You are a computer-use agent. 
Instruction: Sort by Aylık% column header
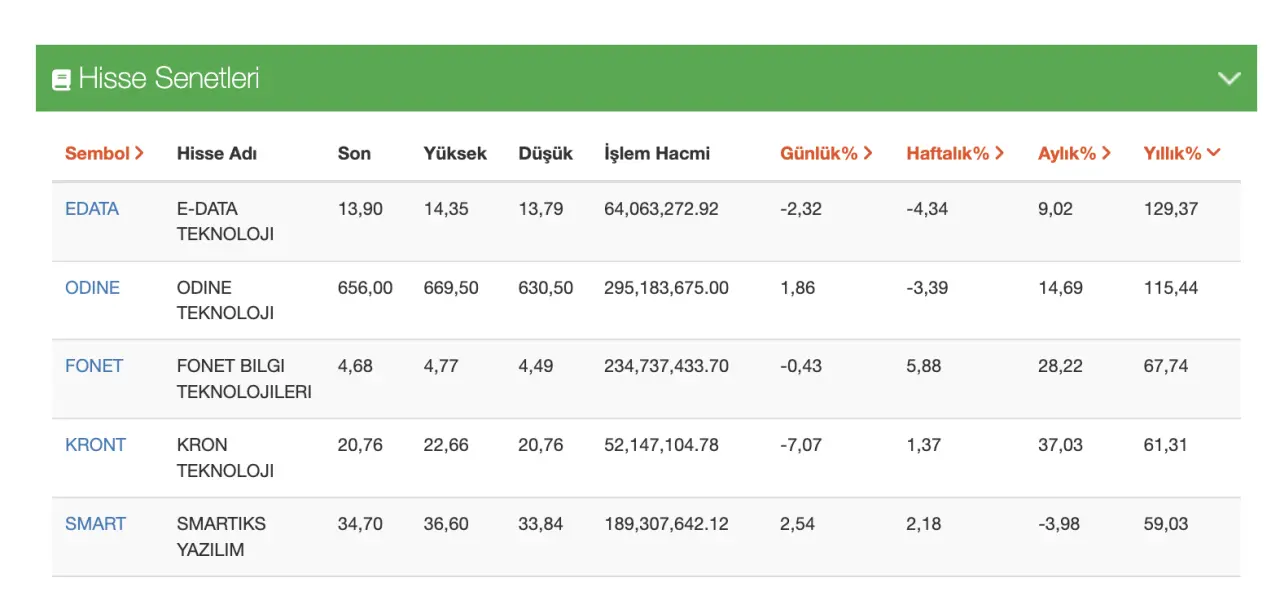(x=1074, y=153)
